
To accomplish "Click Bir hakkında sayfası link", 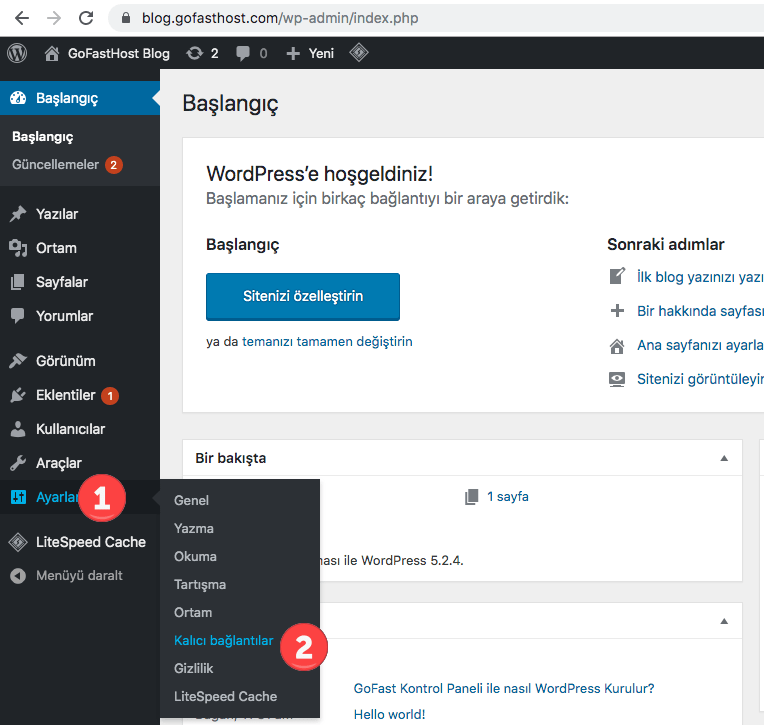I will (701, 311).
